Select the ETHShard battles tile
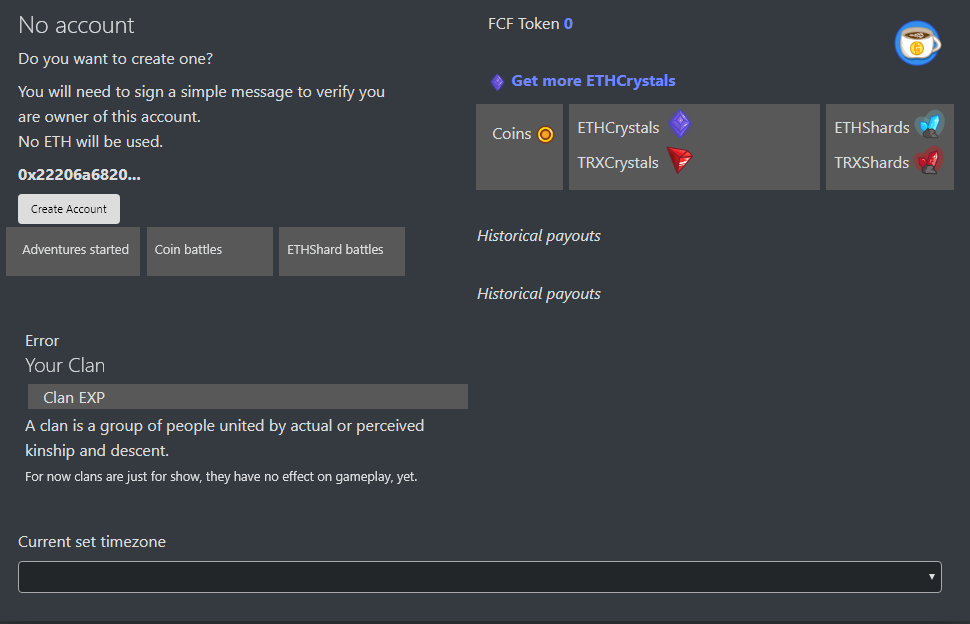 coord(342,251)
